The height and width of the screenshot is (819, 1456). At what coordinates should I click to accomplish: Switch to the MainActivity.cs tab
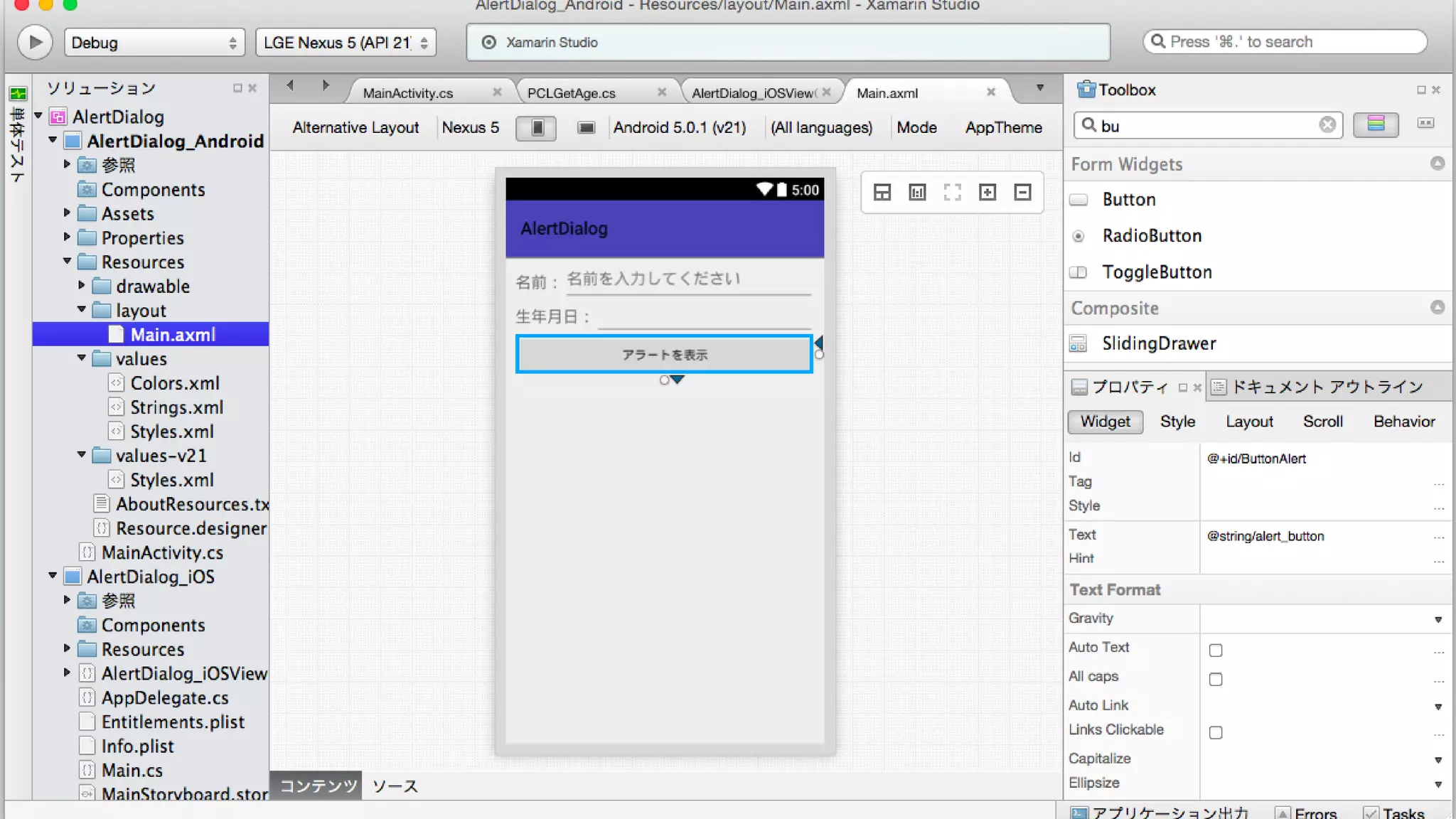(407, 93)
